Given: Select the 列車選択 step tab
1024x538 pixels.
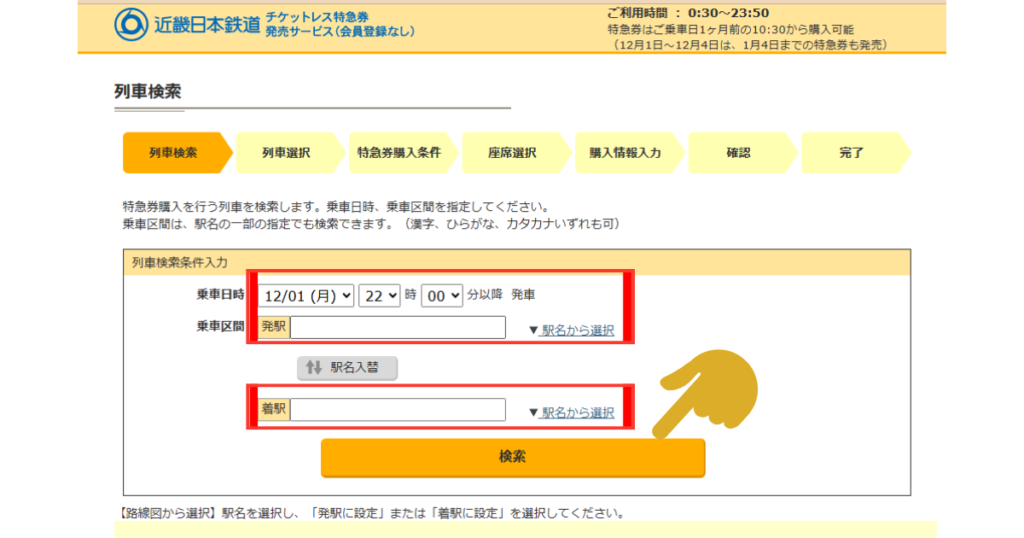Looking at the screenshot, I should tap(286, 153).
